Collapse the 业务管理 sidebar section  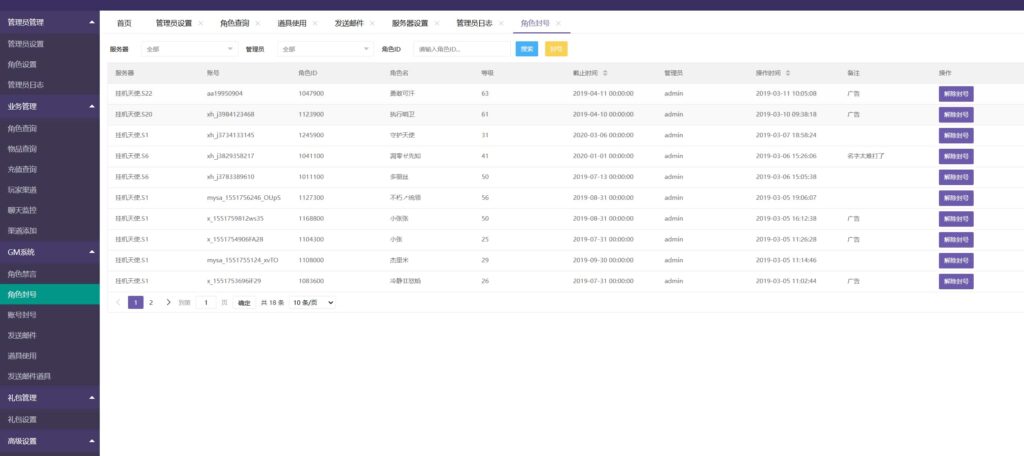[x=92, y=106]
